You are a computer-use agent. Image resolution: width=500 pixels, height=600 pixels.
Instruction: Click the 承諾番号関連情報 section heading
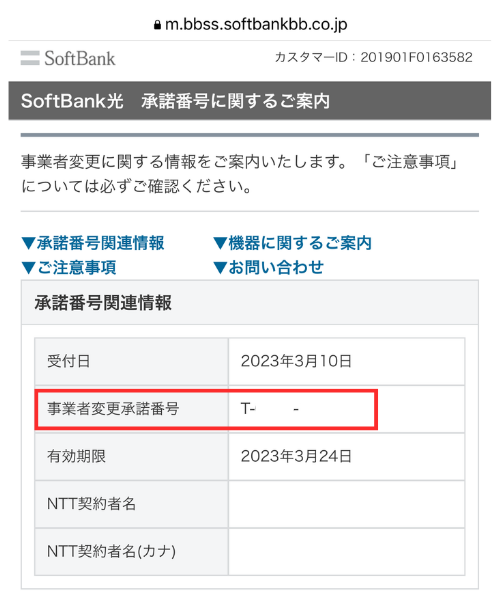click(103, 303)
